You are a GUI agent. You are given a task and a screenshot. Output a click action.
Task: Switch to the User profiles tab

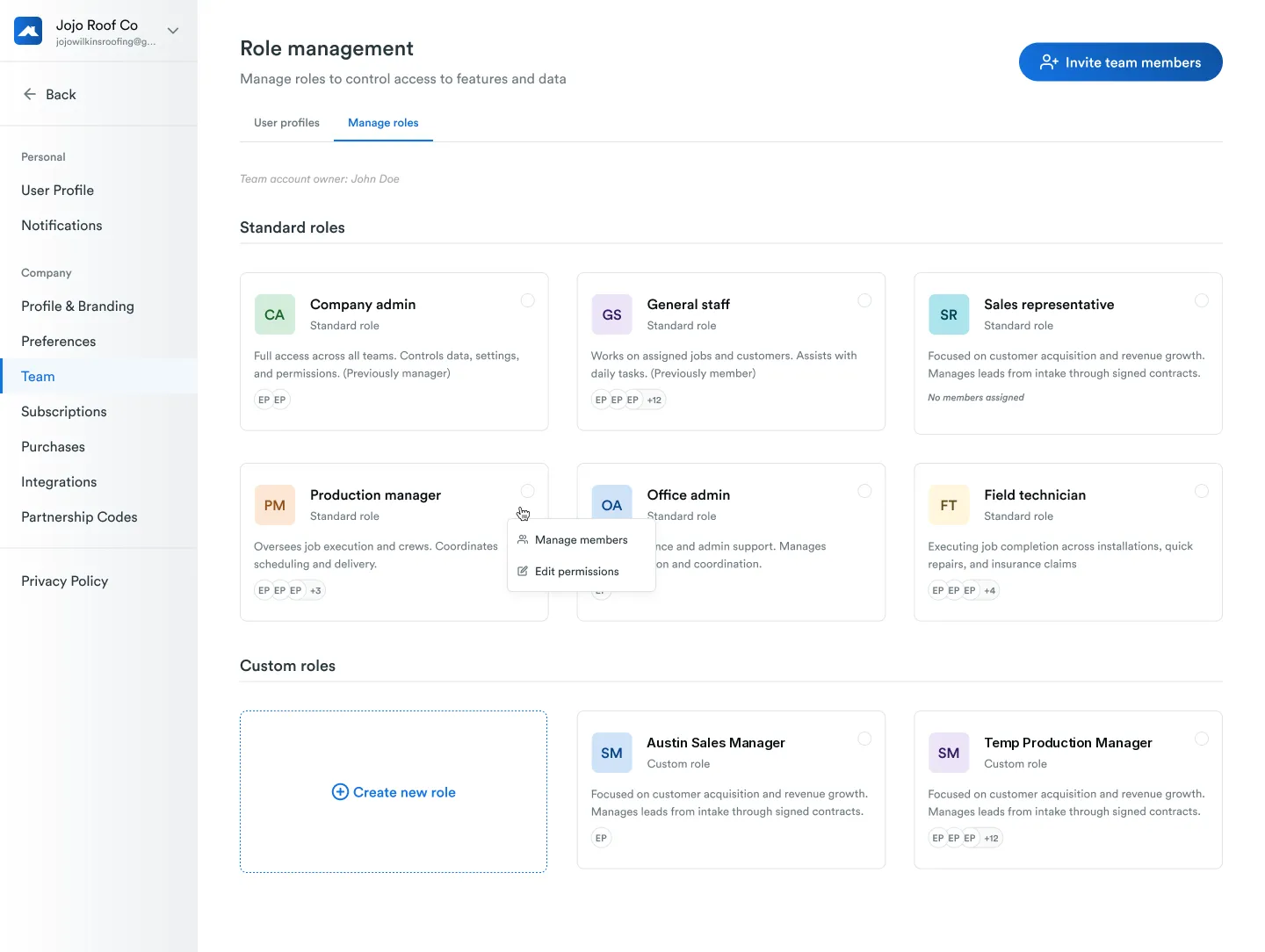pos(286,123)
